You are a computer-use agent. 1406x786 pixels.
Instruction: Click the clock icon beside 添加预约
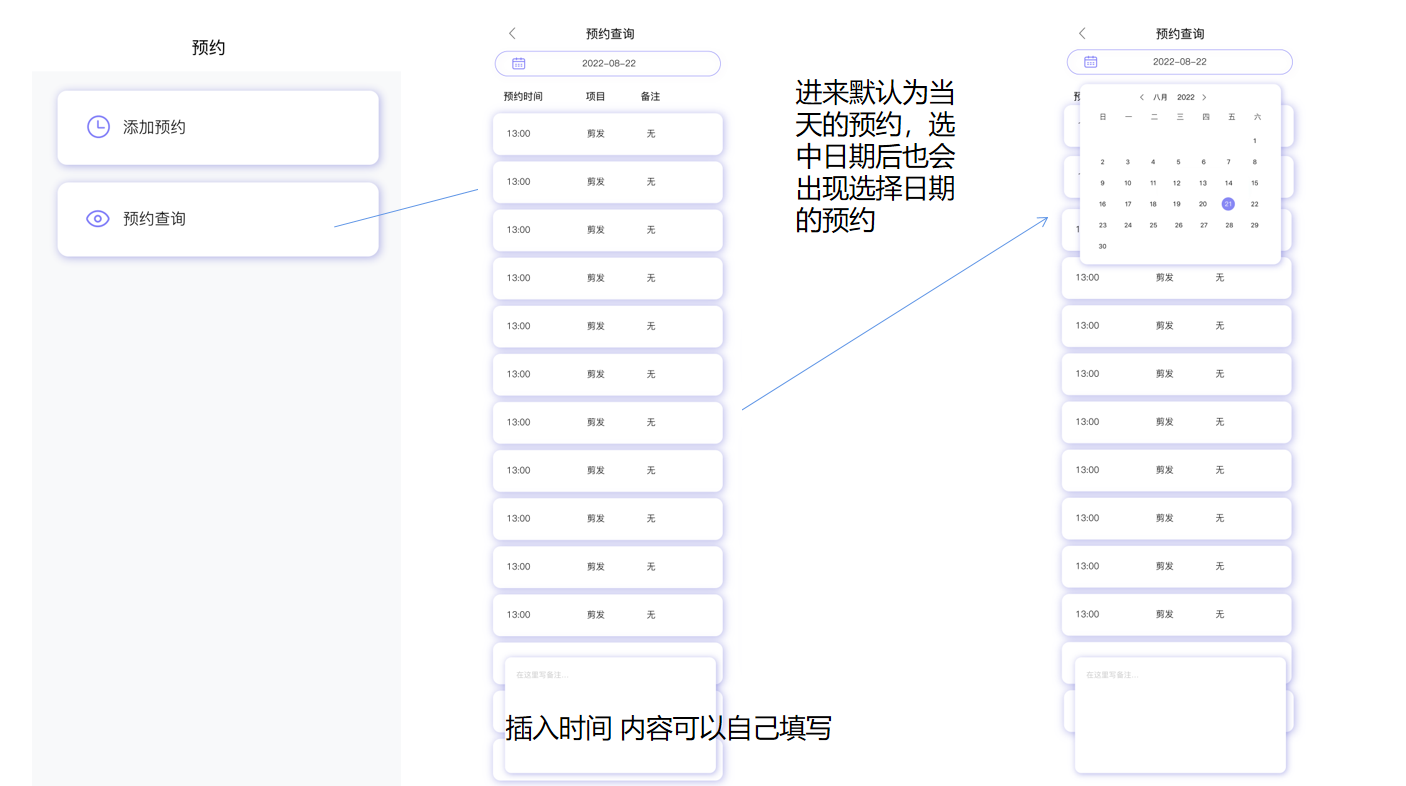pyautogui.click(x=98, y=127)
